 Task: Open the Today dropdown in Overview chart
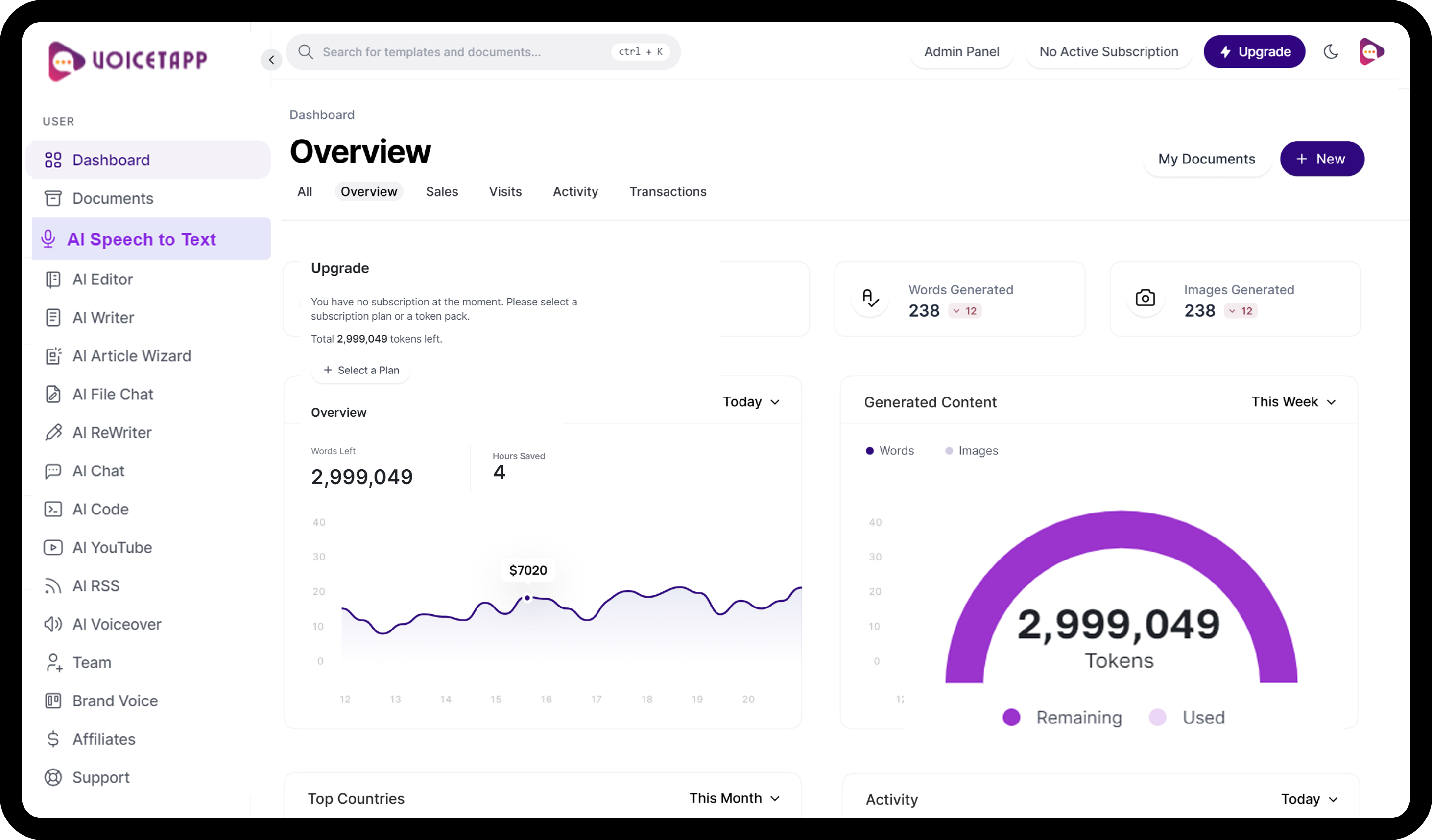pos(751,402)
